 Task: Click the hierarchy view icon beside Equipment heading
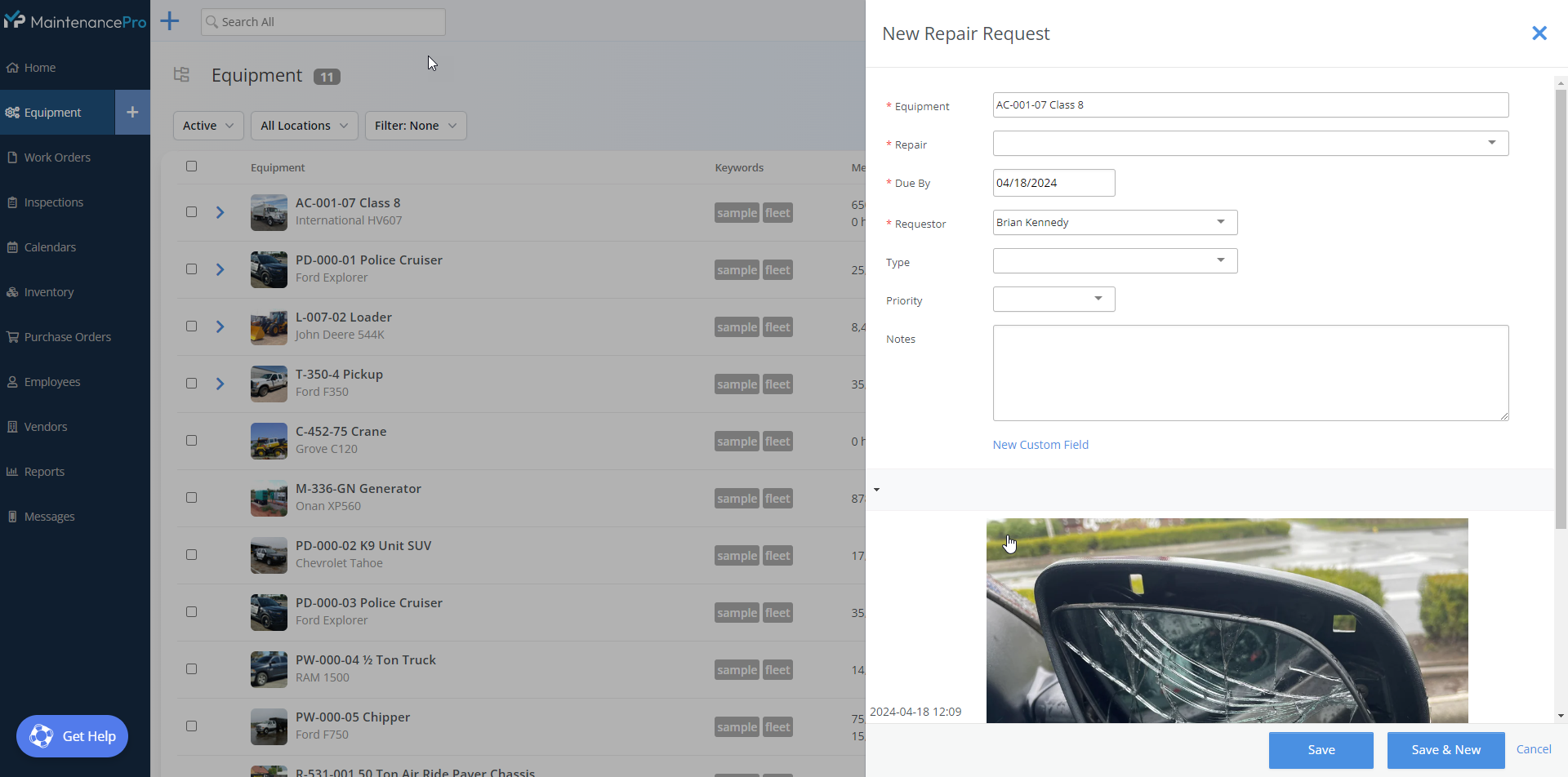pos(181,74)
